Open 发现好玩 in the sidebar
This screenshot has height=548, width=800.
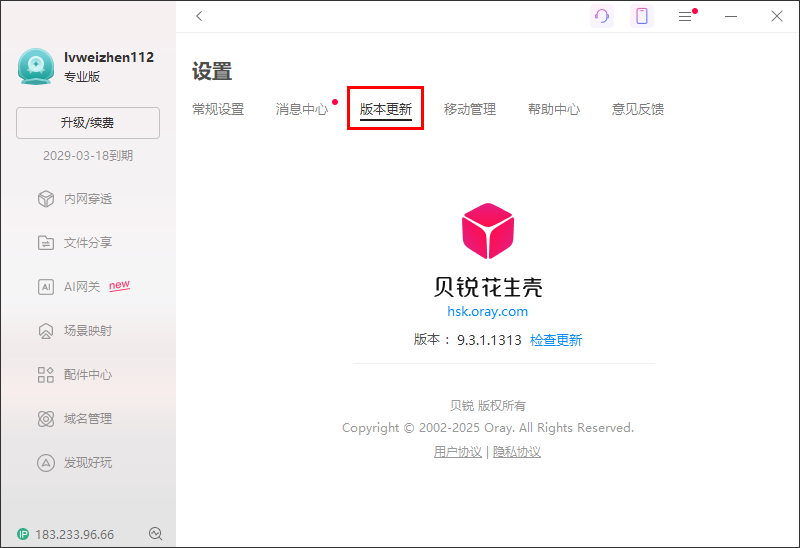88,463
